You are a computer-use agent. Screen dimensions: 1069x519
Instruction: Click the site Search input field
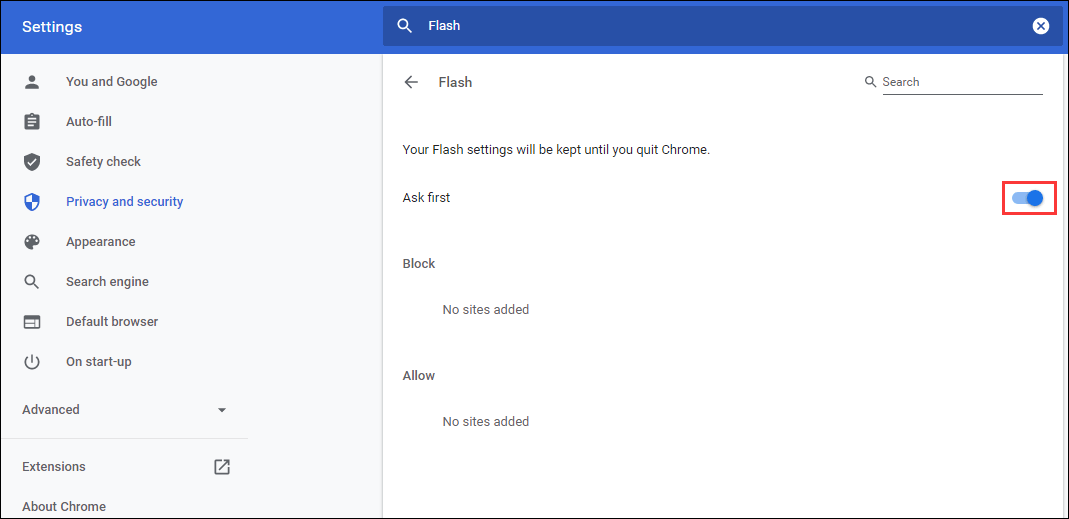point(962,82)
